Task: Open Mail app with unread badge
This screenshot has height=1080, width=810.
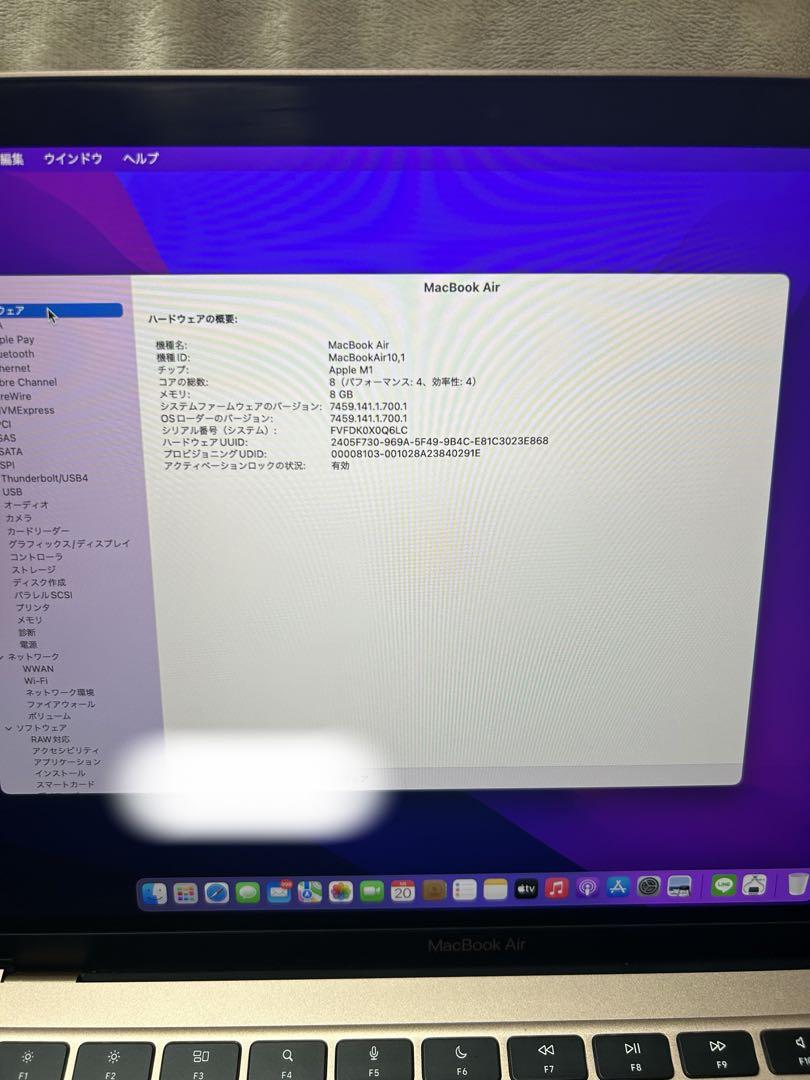Action: coord(279,892)
